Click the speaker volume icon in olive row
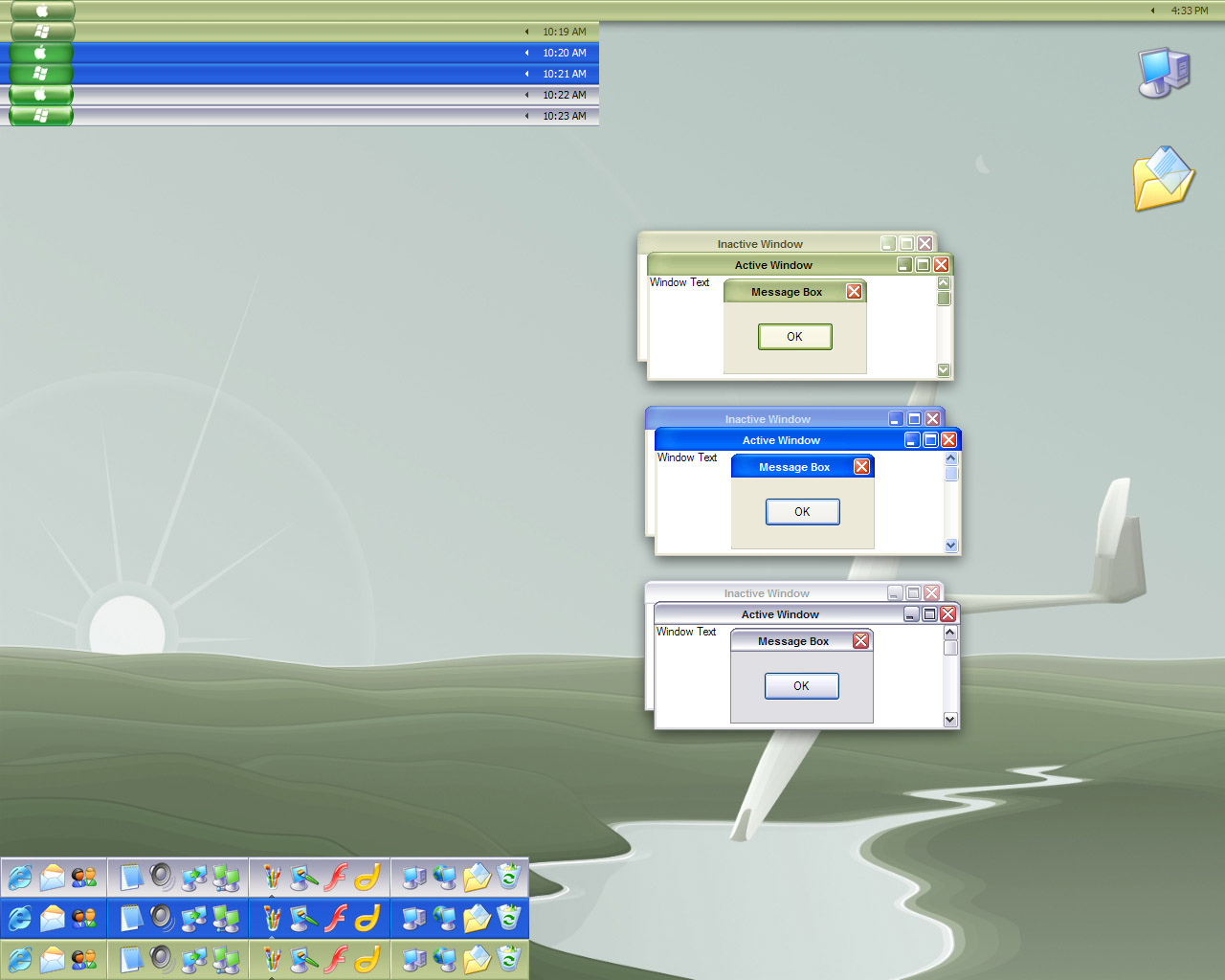The image size is (1225, 980). (x=163, y=958)
